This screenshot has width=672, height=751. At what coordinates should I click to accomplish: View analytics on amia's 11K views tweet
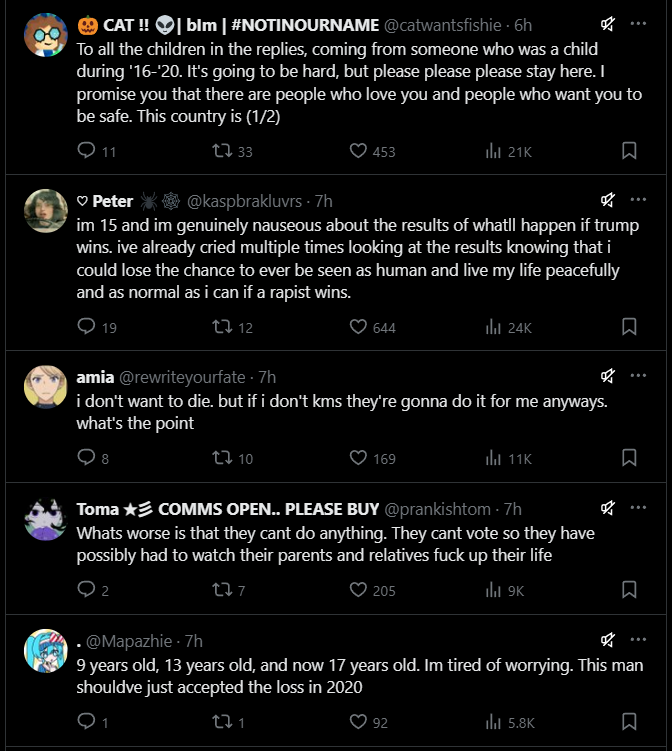tap(493, 459)
